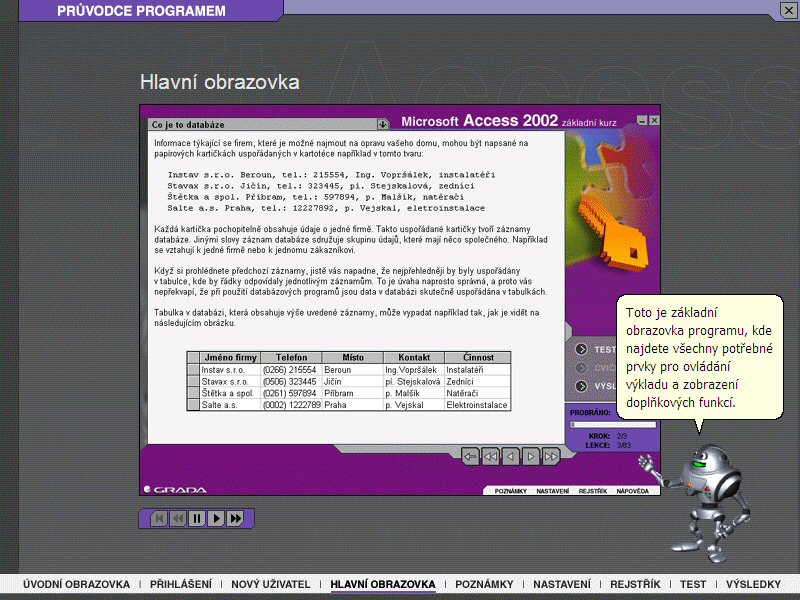Viewport: 800px width, 600px height.
Task: Close the Průvodce programem guide window
Action: pyautogui.click(x=788, y=10)
